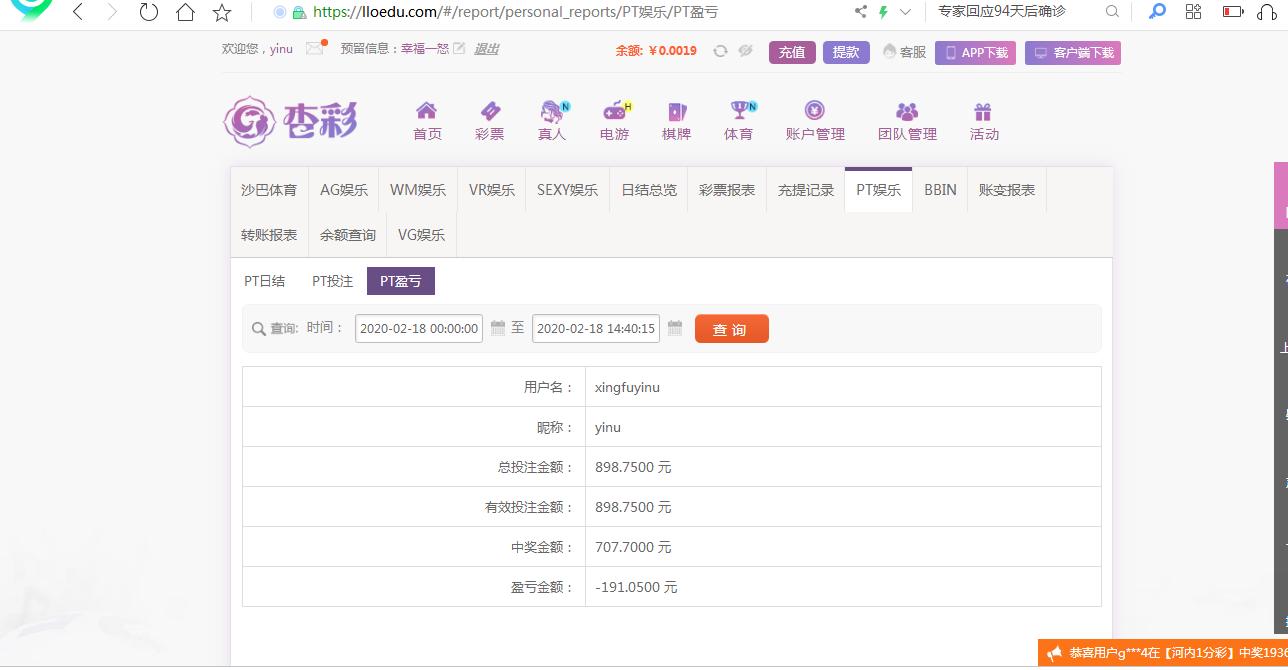Click the magnifier in search box
The width and height of the screenshot is (1288, 670).
click(x=1112, y=12)
